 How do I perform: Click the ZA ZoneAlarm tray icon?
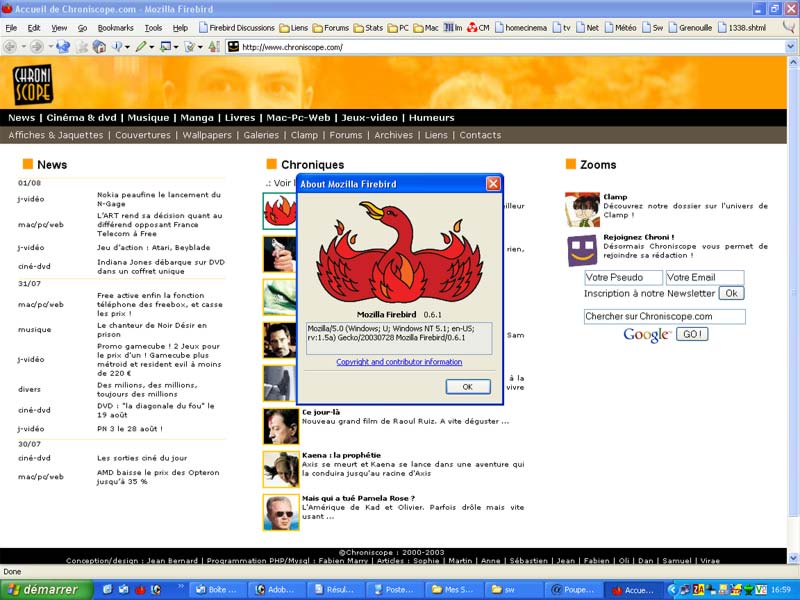(x=698, y=589)
